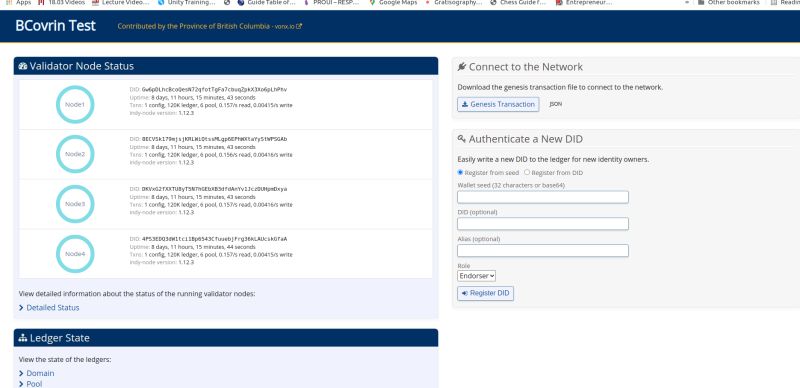Viewport: 800px width, 388px height.
Task: Click Node1's indy-node version text
Action: [x=162, y=113]
